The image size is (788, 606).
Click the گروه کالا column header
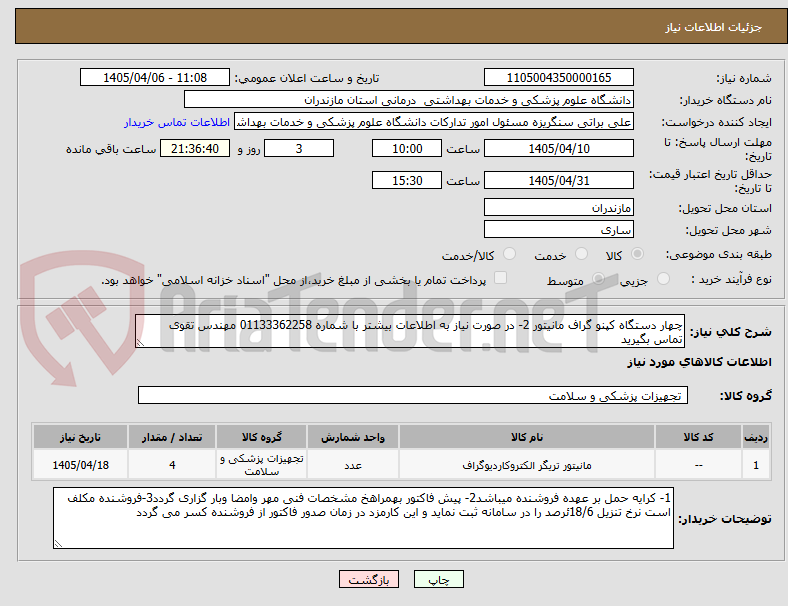pyautogui.click(x=261, y=437)
